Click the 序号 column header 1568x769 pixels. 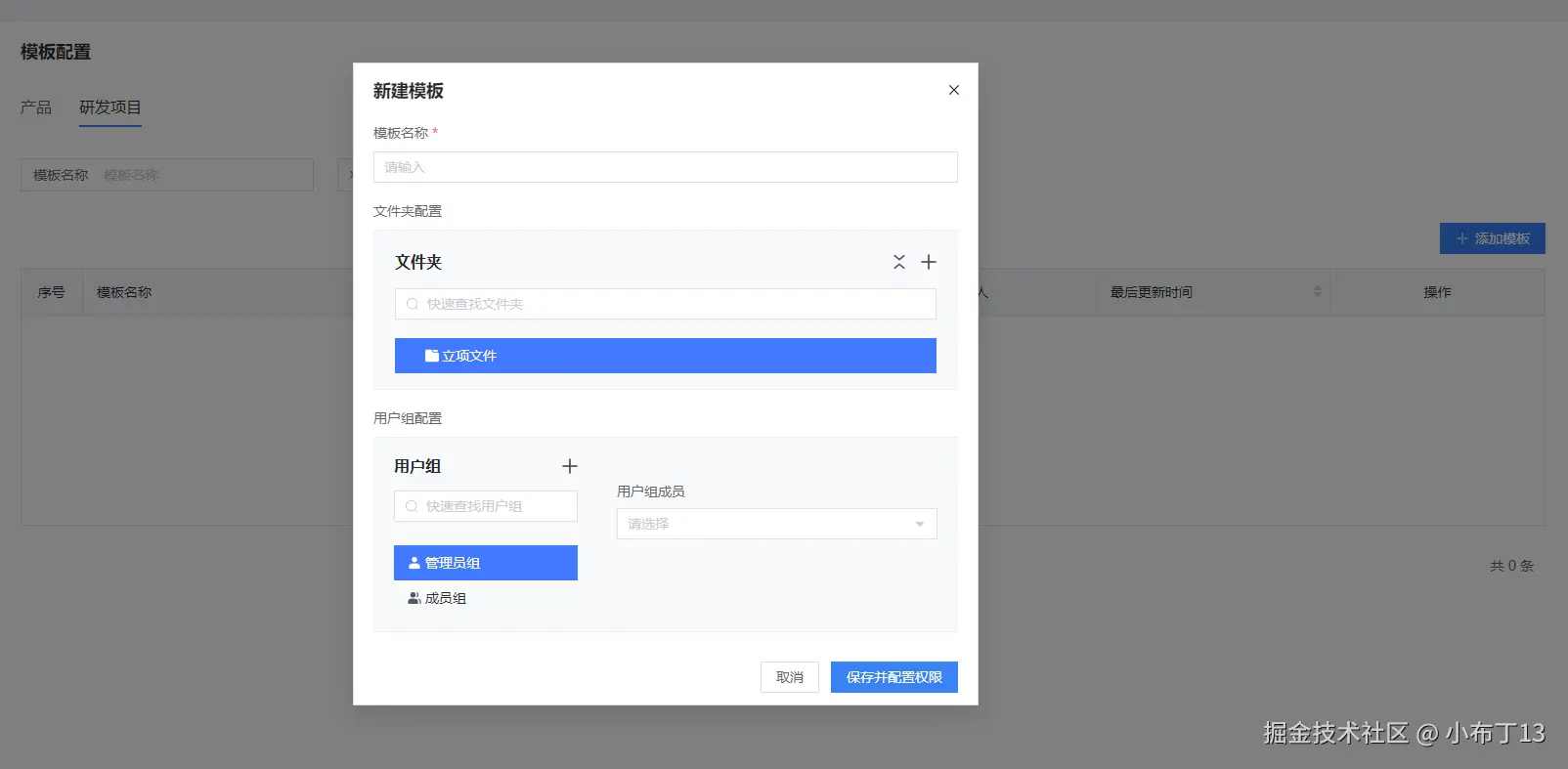click(52, 292)
